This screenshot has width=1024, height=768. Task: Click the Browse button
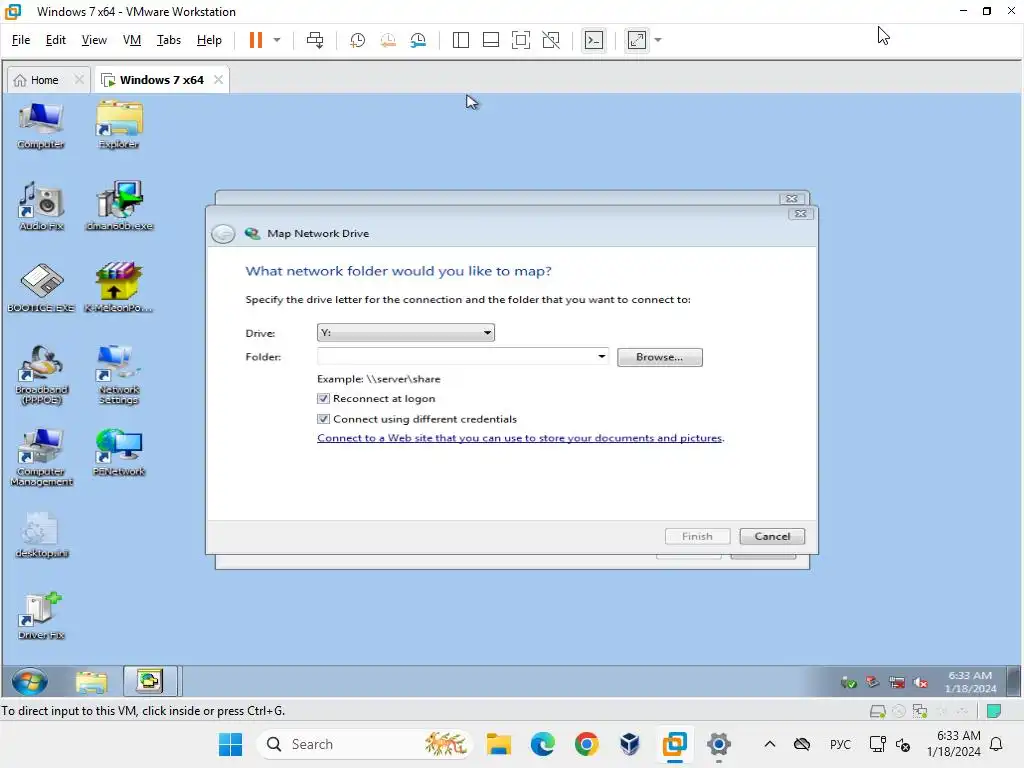coord(660,357)
